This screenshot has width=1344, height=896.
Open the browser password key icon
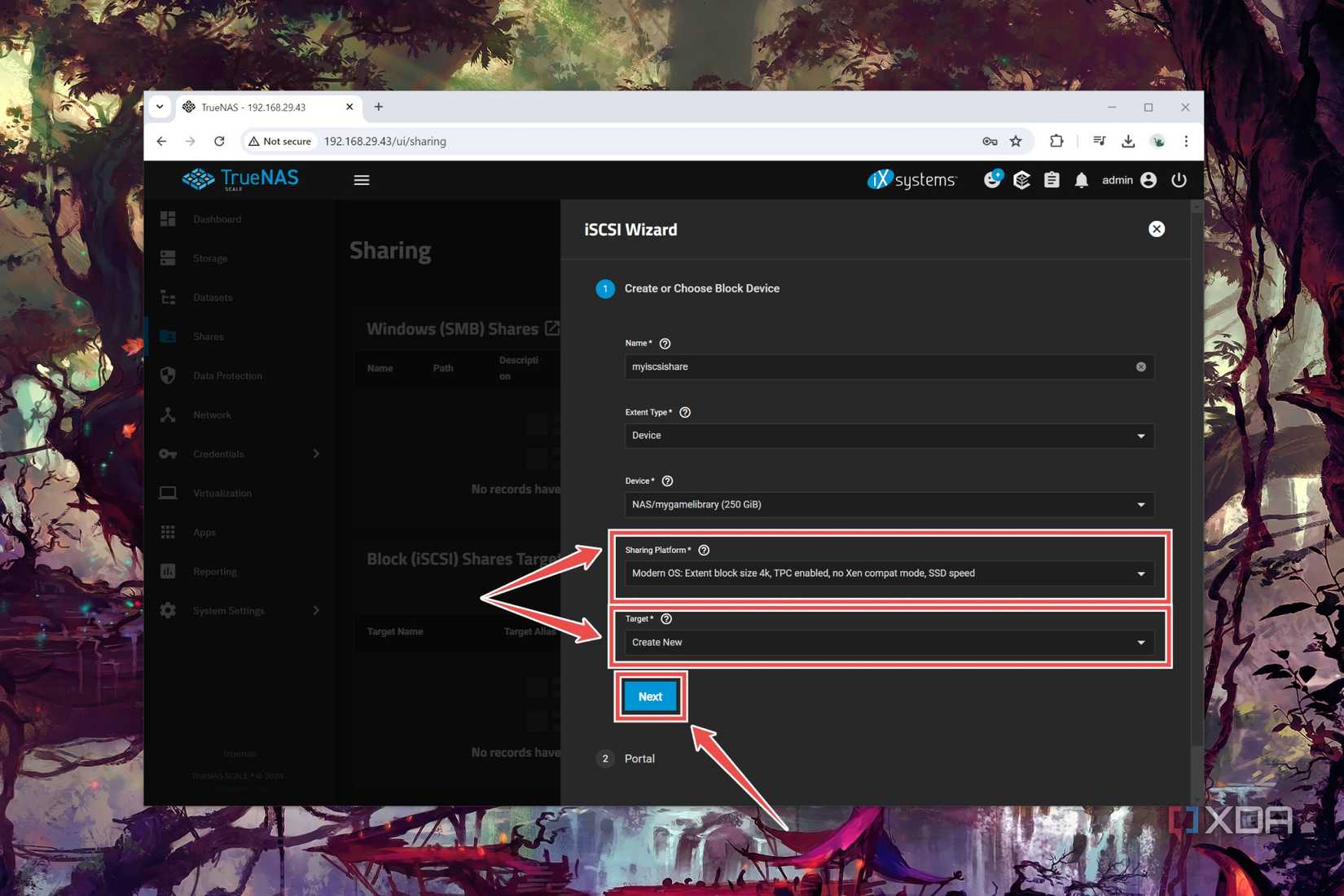[x=990, y=141]
